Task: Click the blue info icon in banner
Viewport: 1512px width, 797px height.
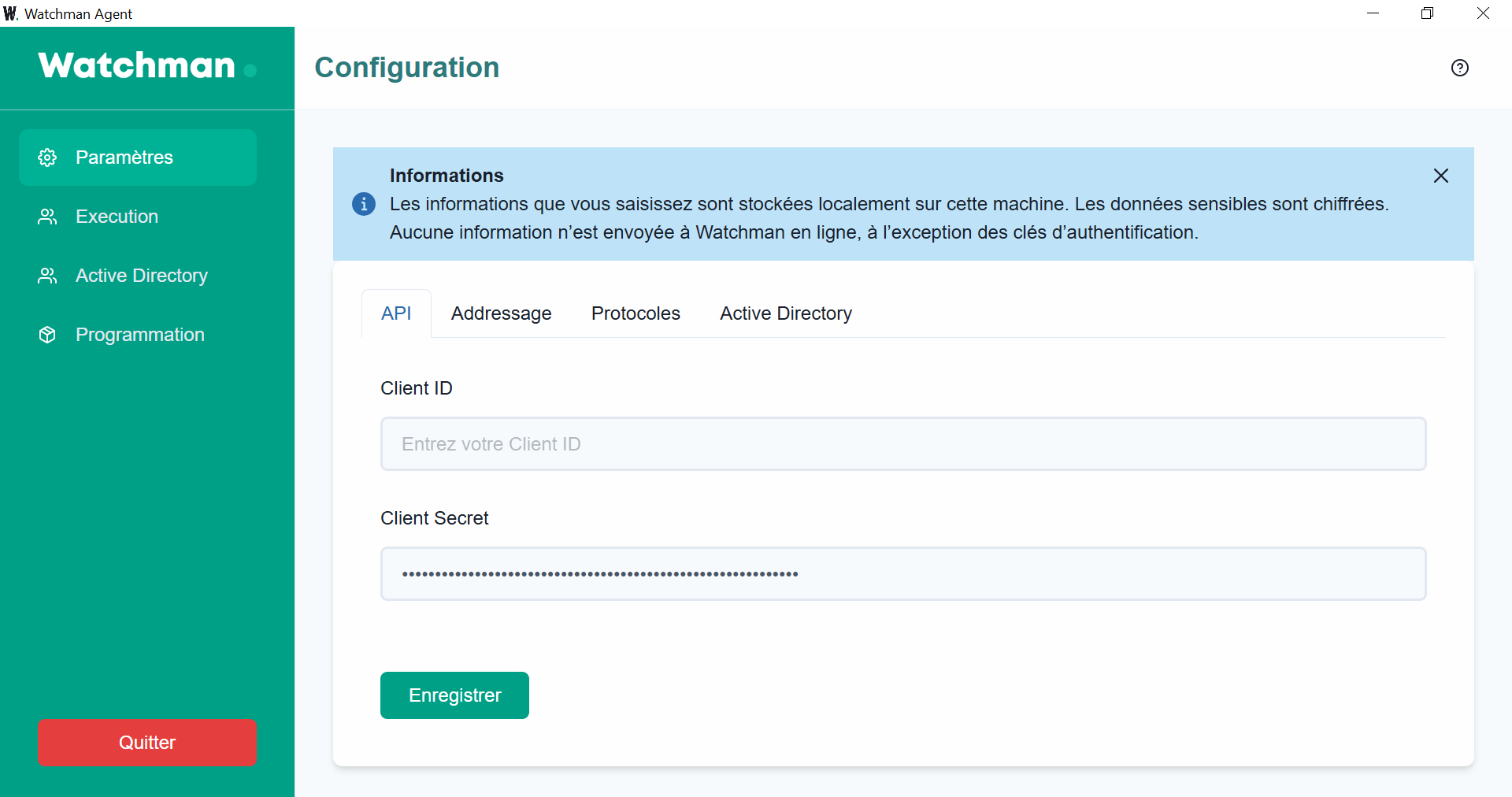Action: [x=363, y=204]
